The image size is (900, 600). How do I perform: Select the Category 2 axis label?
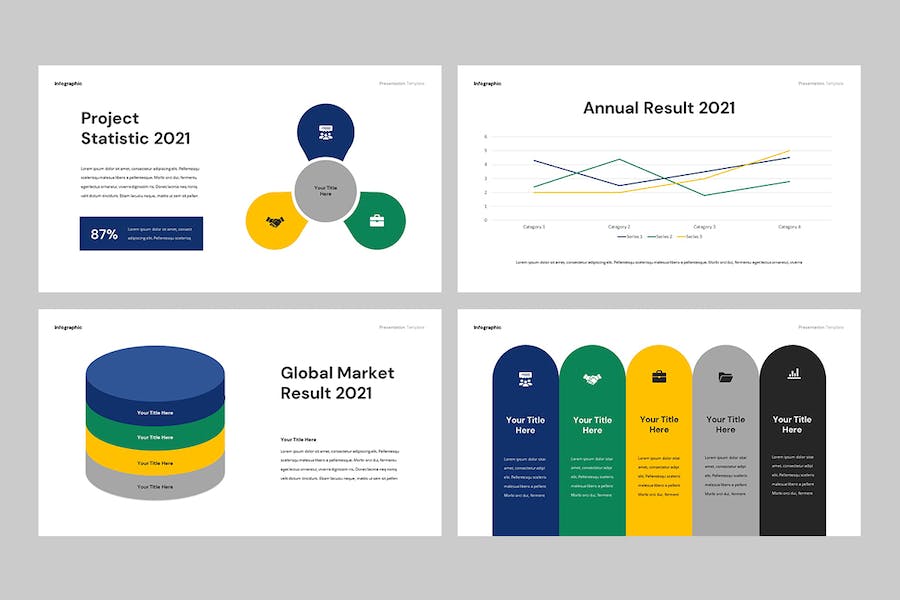tap(619, 227)
